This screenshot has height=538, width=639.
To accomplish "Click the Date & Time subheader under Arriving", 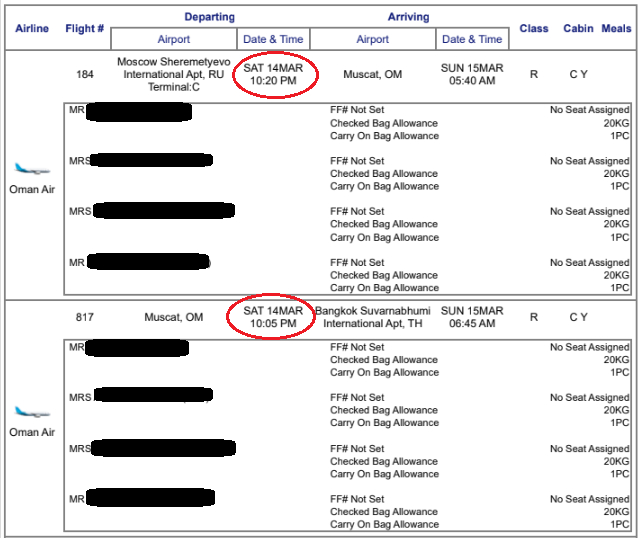I will [x=472, y=40].
